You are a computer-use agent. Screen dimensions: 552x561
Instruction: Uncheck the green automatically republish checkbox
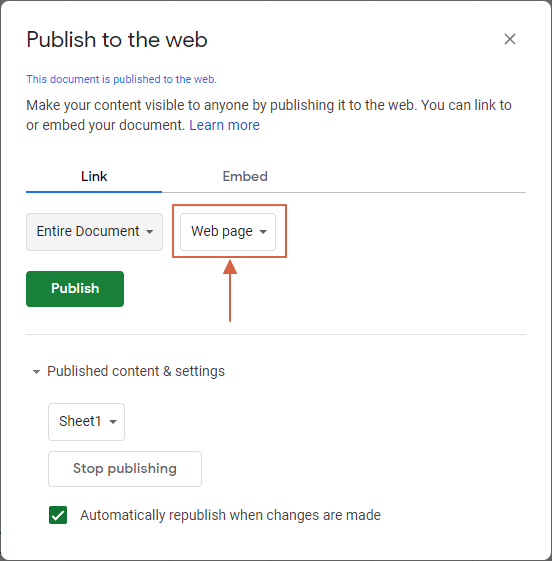58,515
